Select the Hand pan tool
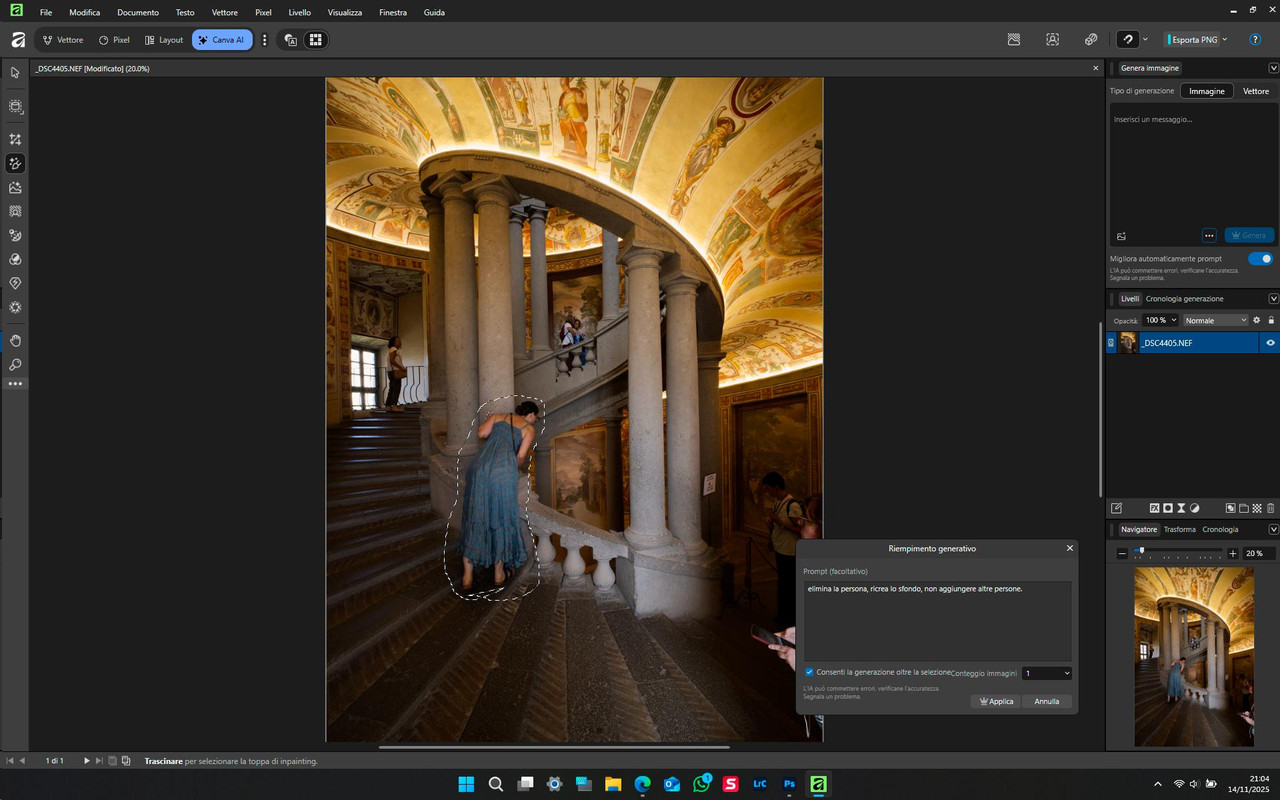This screenshot has height=800, width=1280. coord(15,340)
